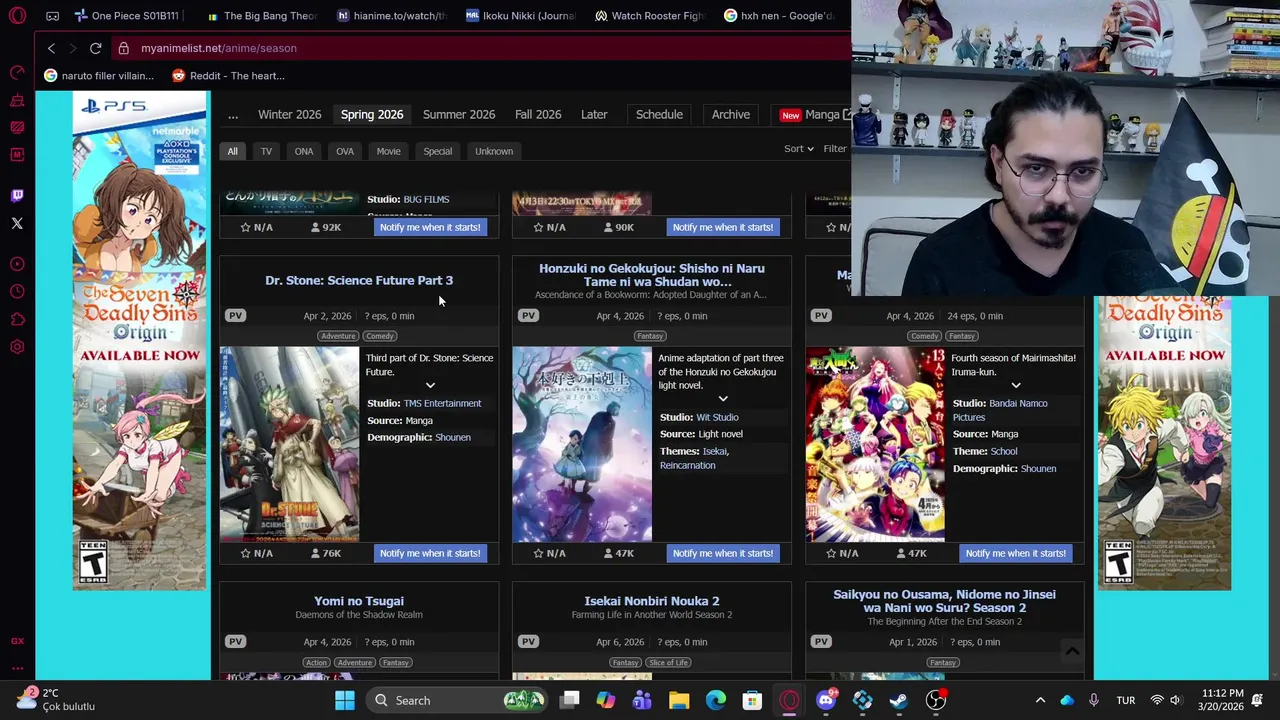The image size is (1280, 720).
Task: Open the Opera menu logo button
Action: click(x=17, y=16)
